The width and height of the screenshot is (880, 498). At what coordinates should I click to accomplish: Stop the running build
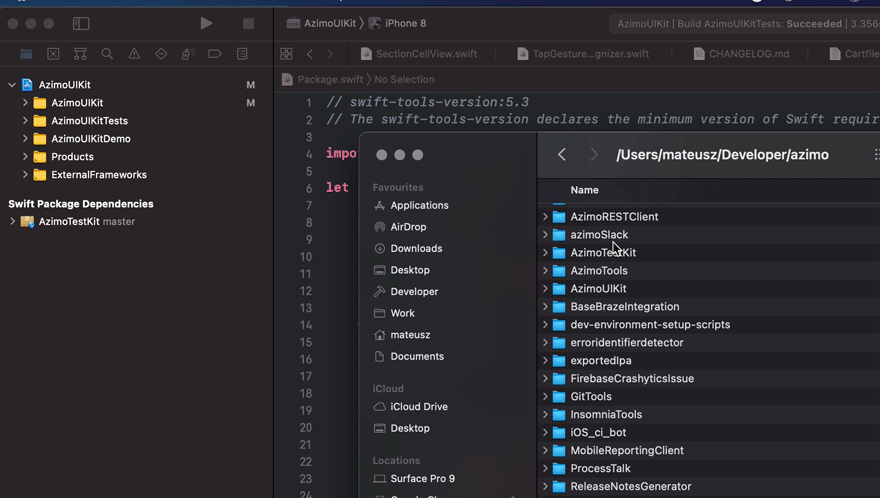coord(248,24)
